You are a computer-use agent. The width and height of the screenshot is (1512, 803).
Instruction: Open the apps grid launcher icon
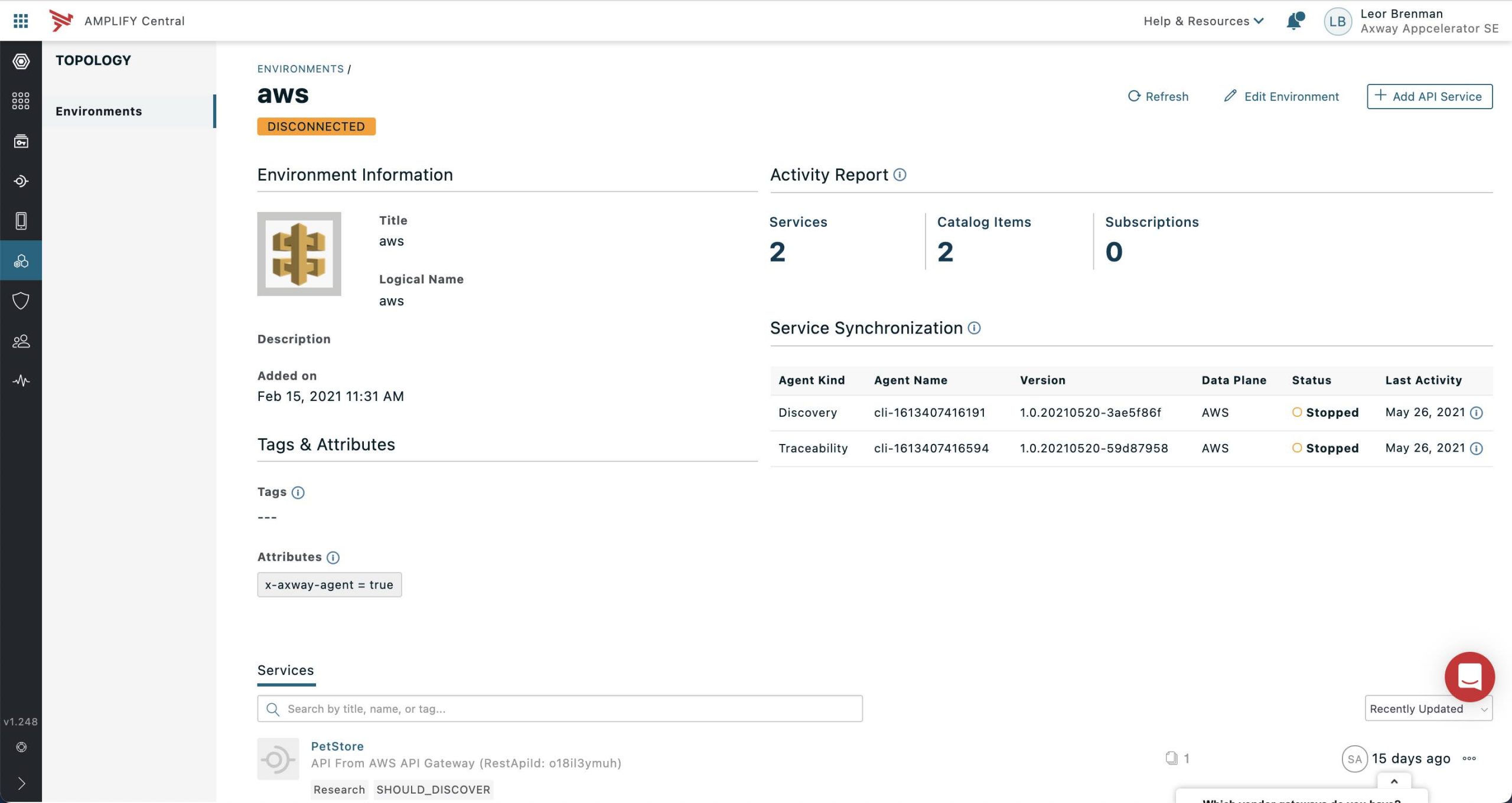point(21,21)
